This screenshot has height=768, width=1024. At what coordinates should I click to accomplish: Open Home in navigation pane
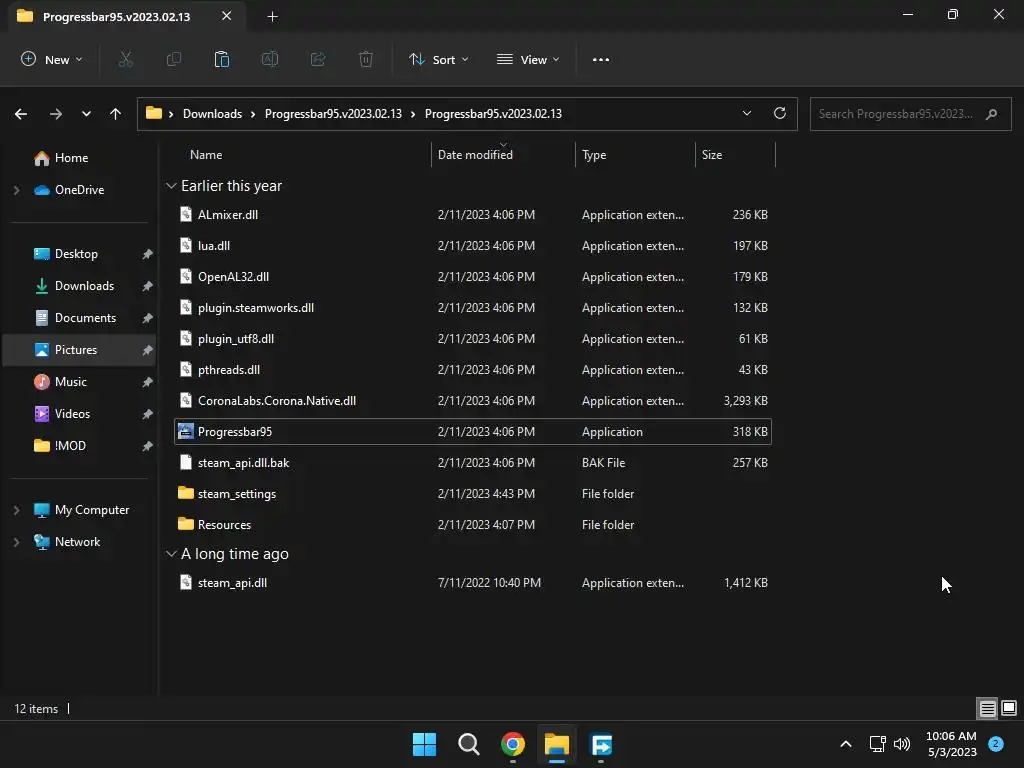click(71, 158)
